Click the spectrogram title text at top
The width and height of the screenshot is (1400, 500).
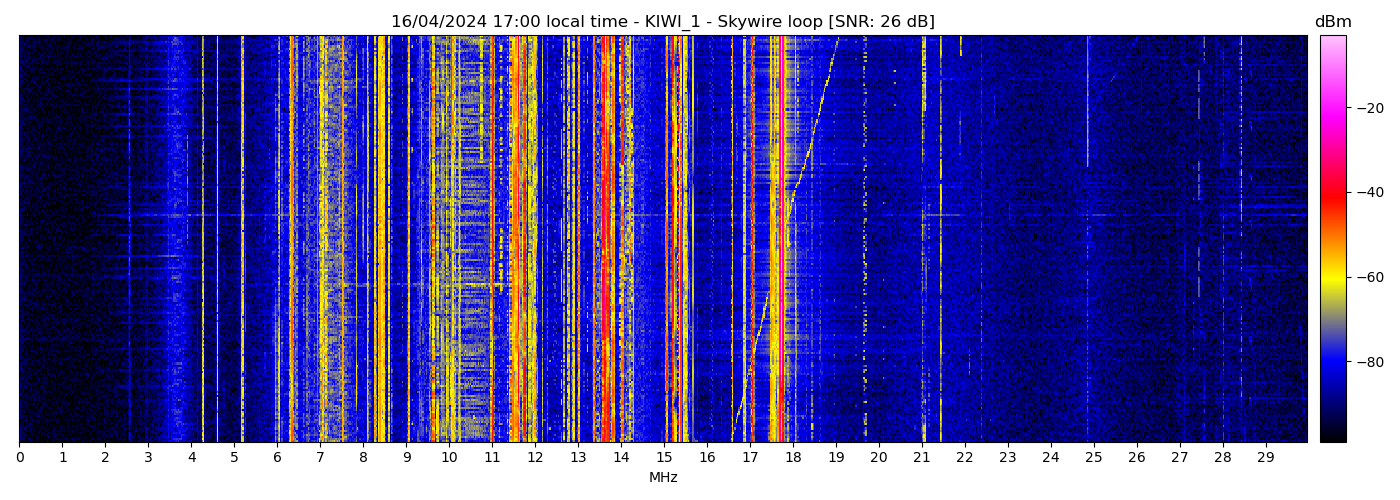(662, 22)
